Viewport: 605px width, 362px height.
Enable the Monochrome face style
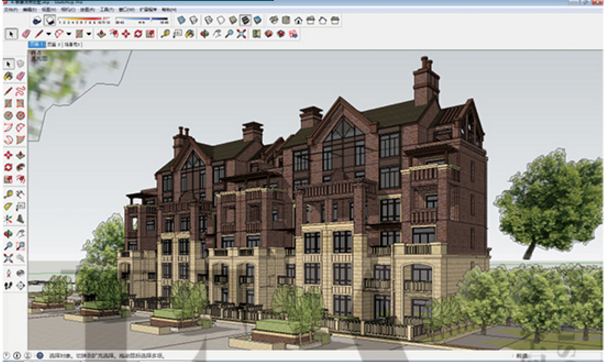click(258, 20)
